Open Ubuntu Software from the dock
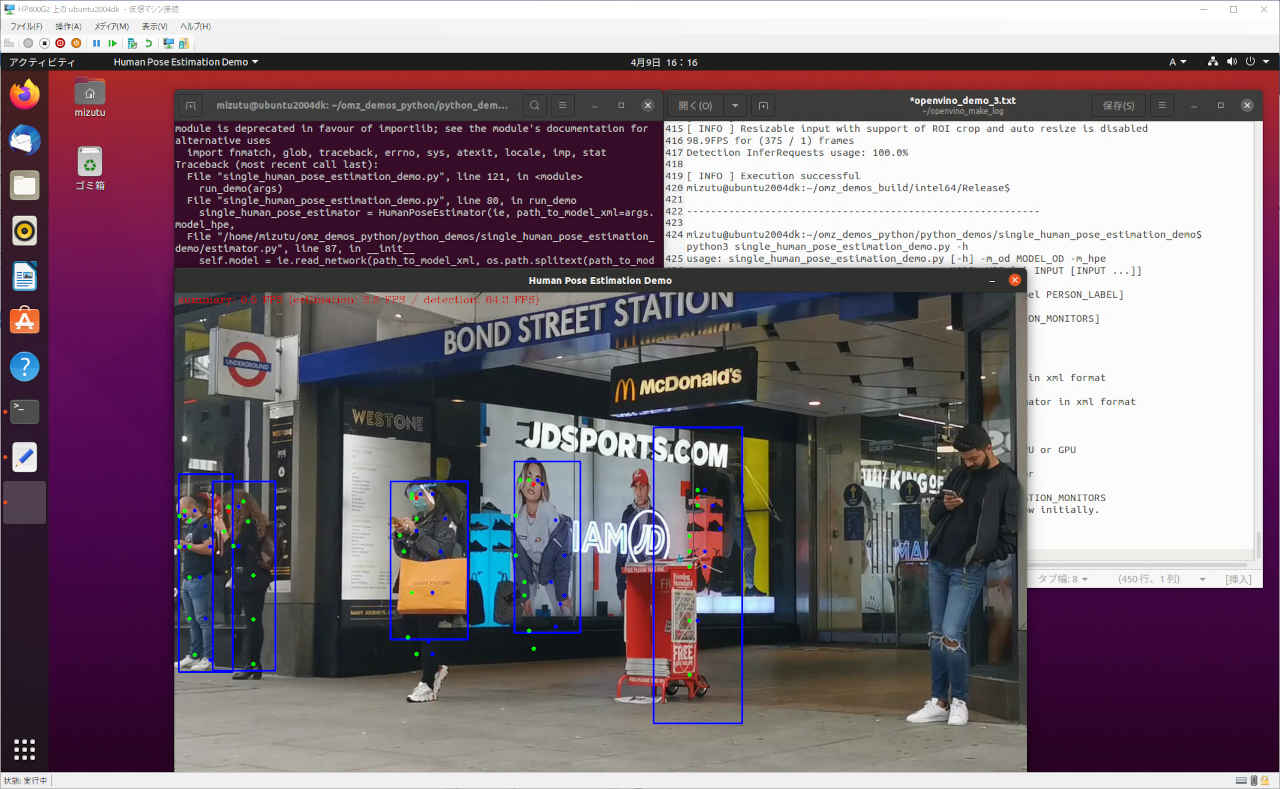Viewport: 1280px width, 789px height. point(25,321)
